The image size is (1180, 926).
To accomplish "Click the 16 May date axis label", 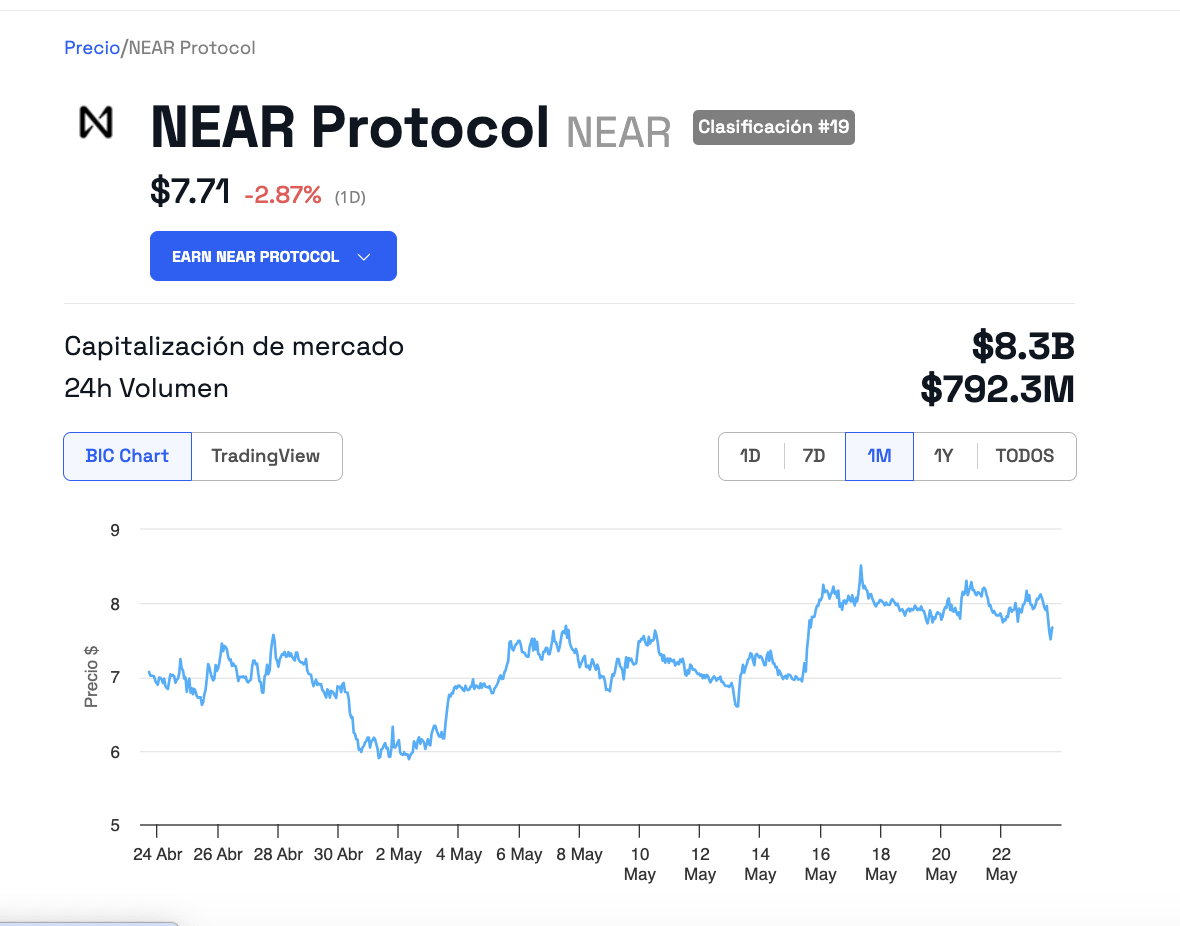I will tap(820, 864).
